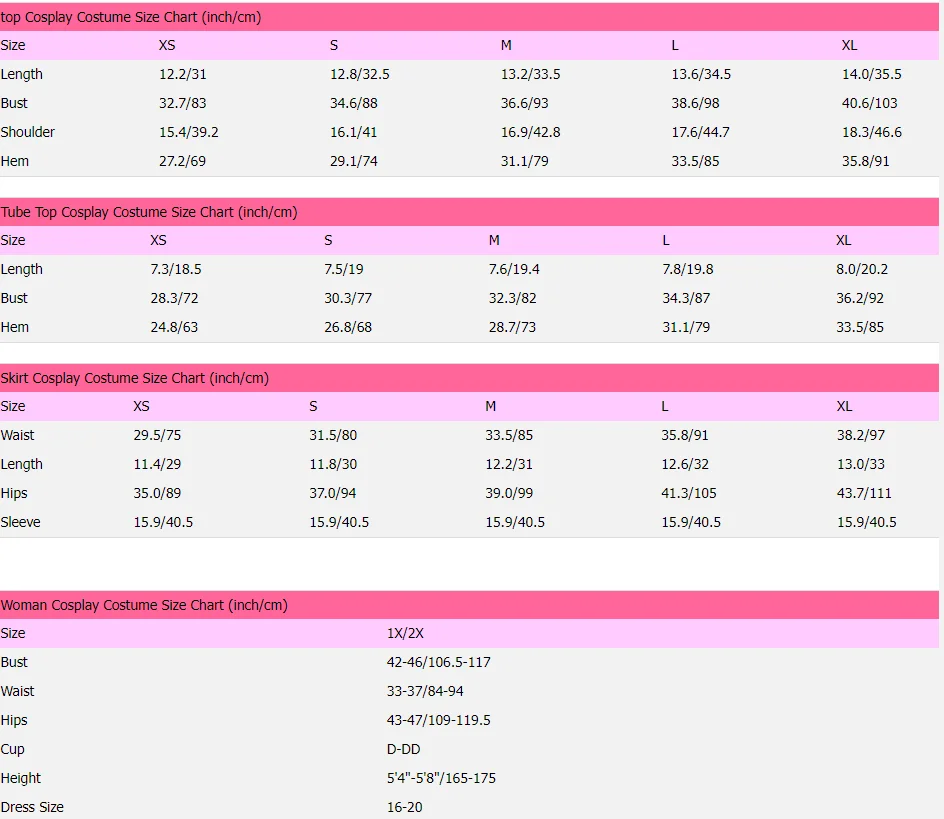Select the hips range '43-47/109-119.5'
Image resolution: width=944 pixels, height=819 pixels.
[438, 720]
